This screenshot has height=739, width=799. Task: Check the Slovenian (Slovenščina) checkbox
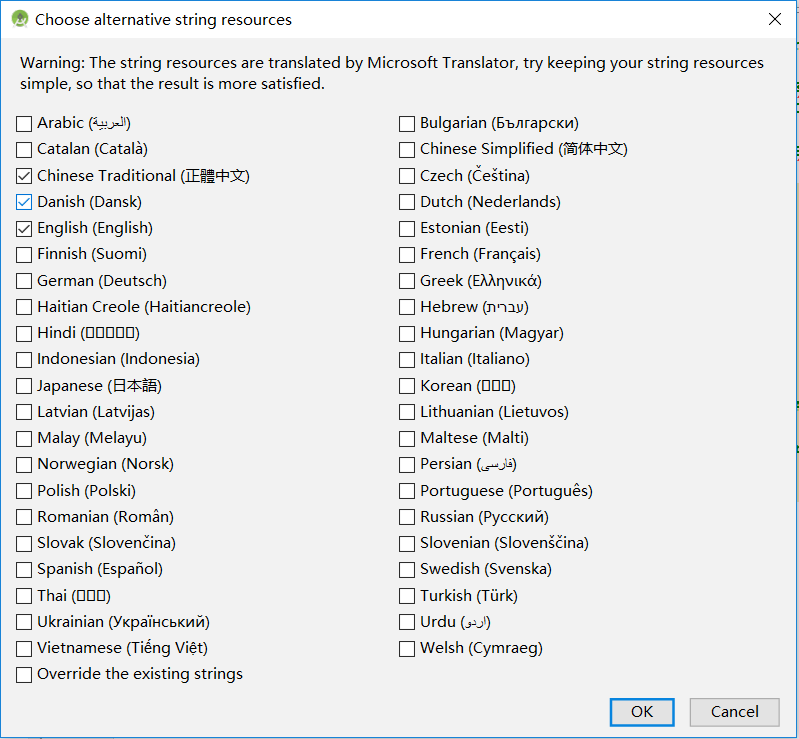click(407, 544)
